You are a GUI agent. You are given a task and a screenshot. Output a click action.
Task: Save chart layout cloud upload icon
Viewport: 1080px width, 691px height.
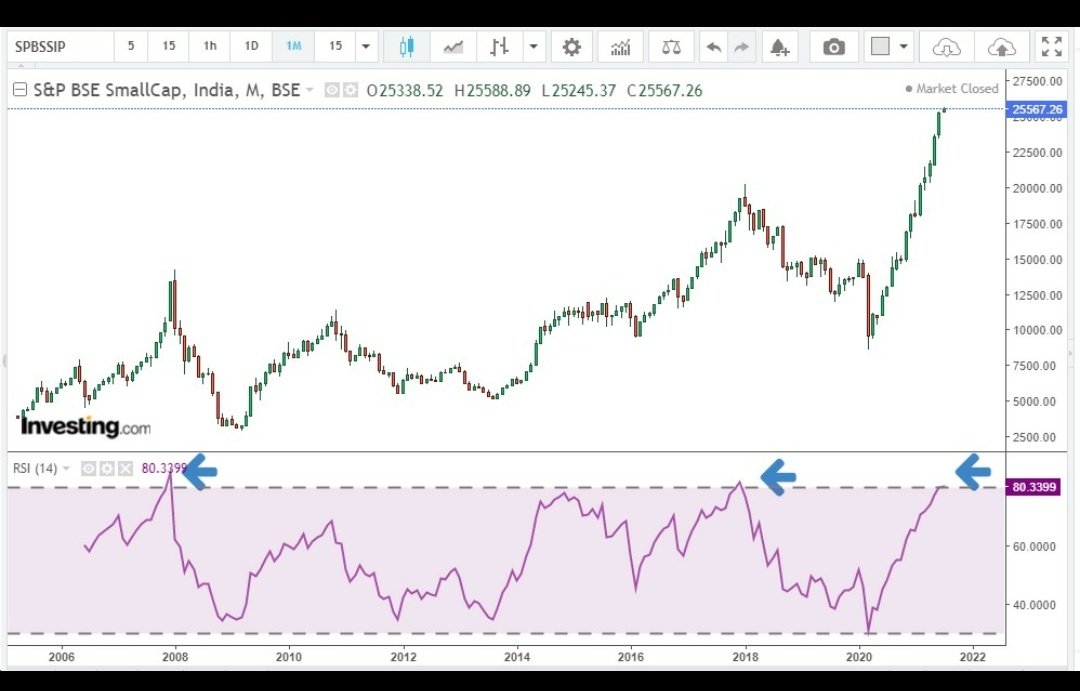[x=1001, y=47]
